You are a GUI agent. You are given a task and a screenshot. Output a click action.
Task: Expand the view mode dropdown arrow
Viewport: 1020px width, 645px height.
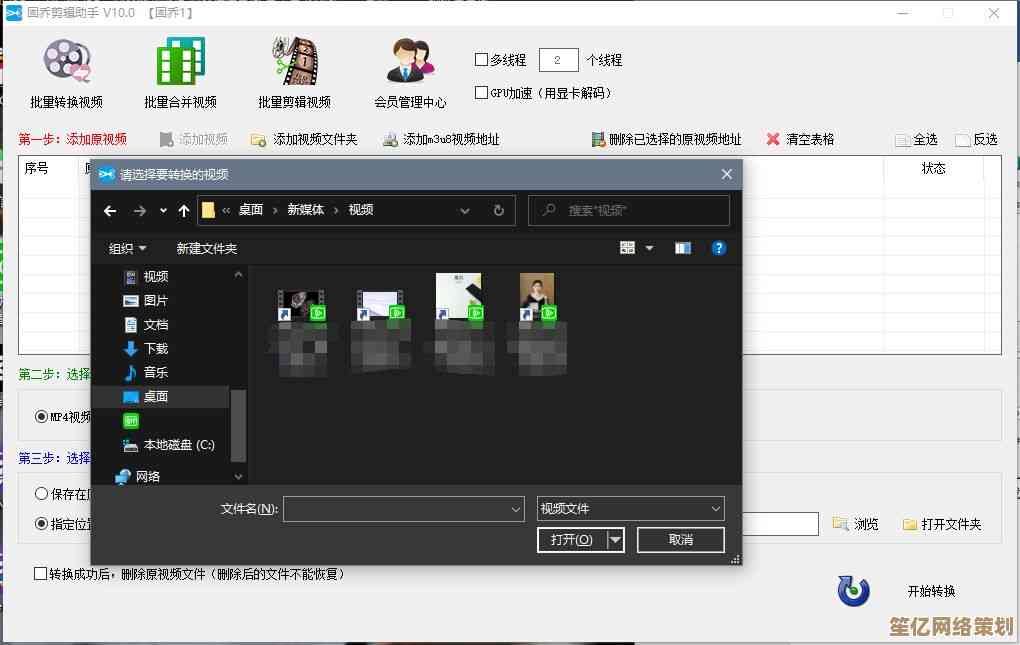pos(649,248)
